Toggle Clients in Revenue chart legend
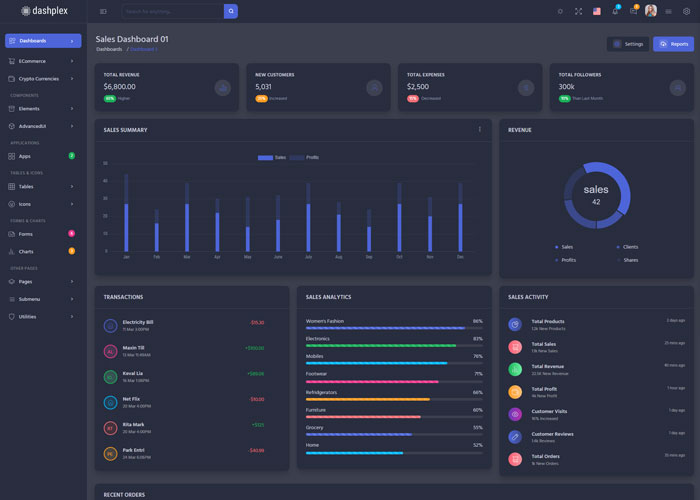 [627, 246]
